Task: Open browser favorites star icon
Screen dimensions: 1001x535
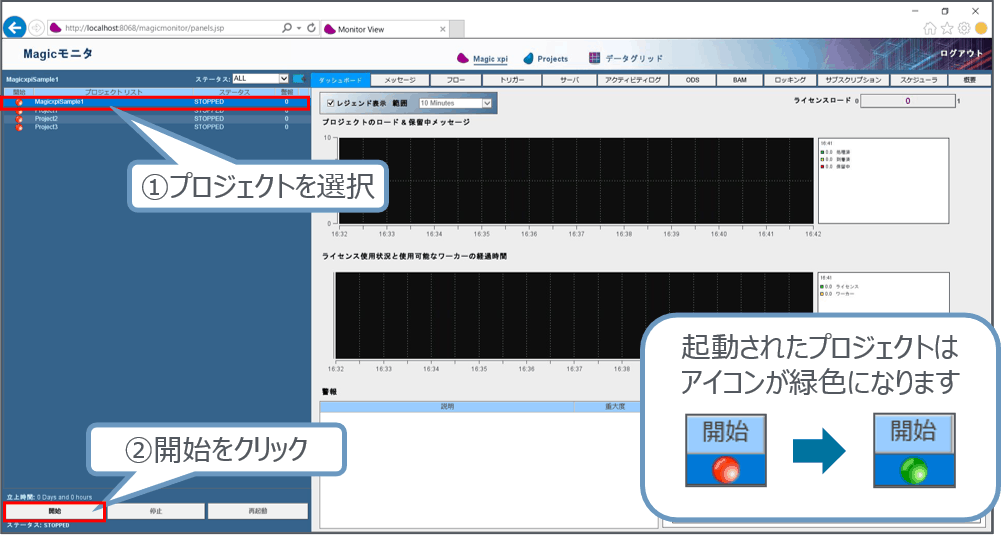Action: tap(947, 29)
